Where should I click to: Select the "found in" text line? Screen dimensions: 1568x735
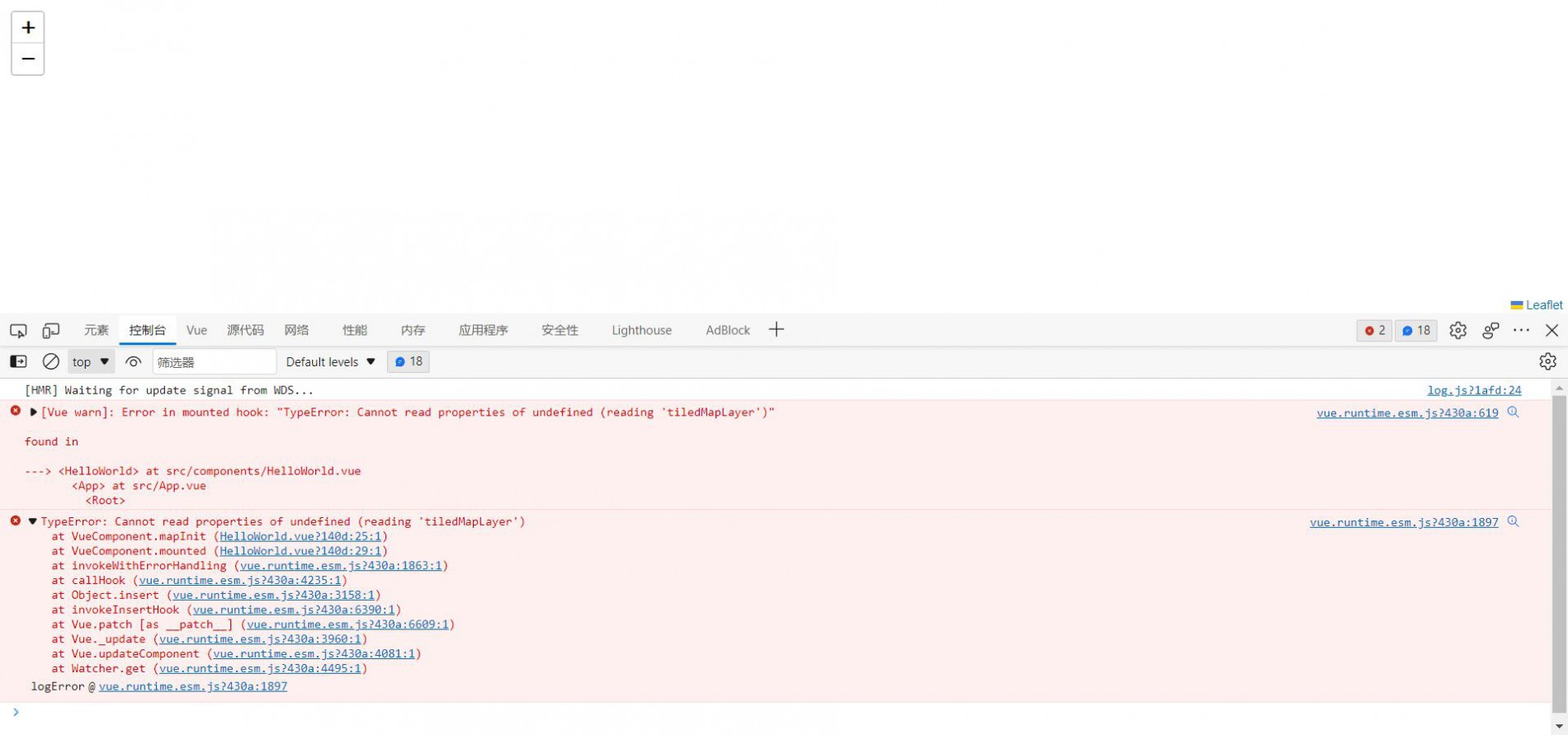click(x=51, y=441)
